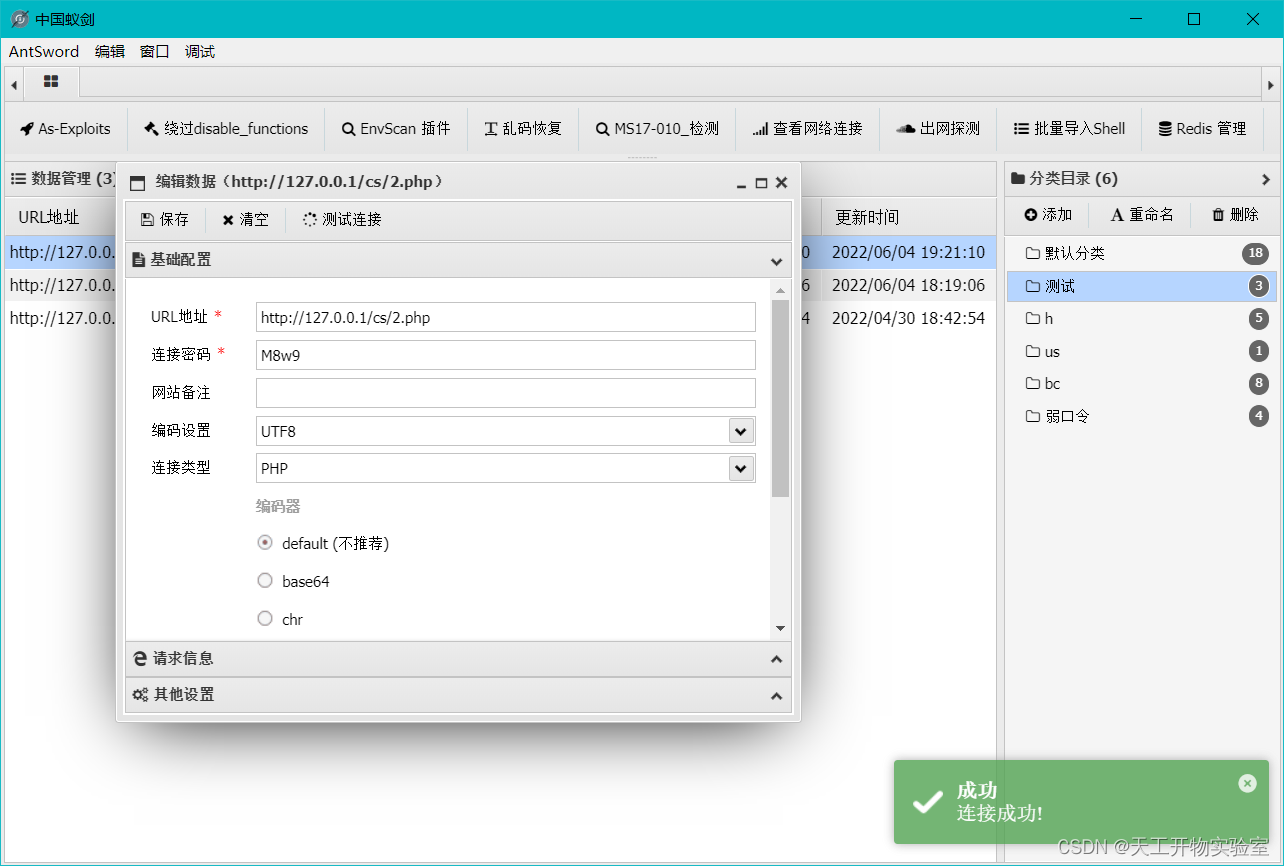Open the As-Exploits plugin
The height and width of the screenshot is (866, 1284).
tap(66, 129)
